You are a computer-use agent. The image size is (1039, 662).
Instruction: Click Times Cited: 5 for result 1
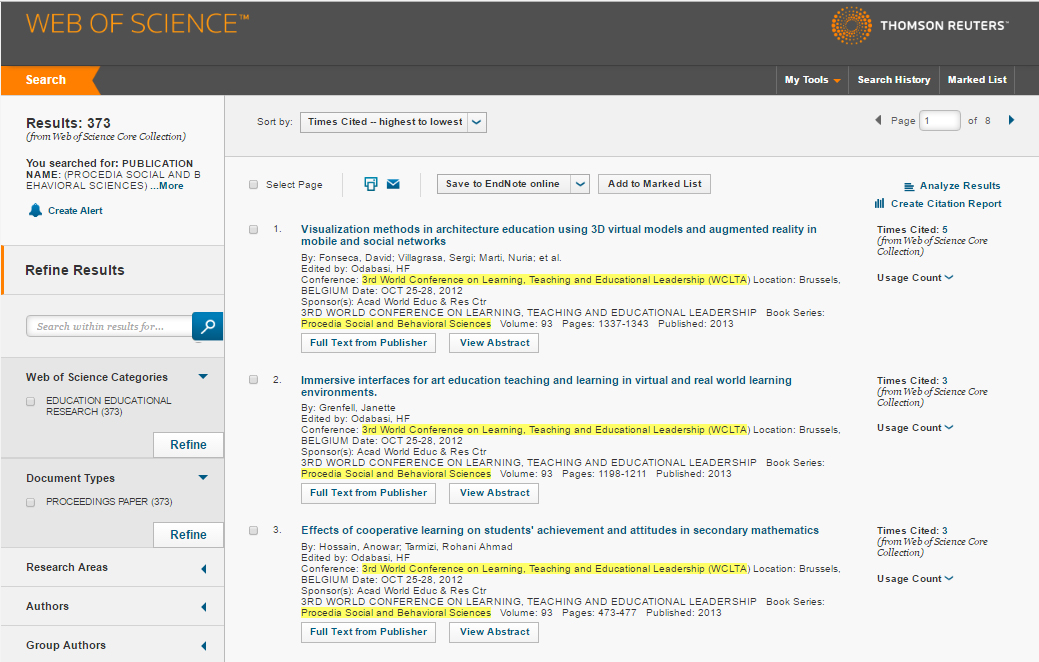coord(912,230)
